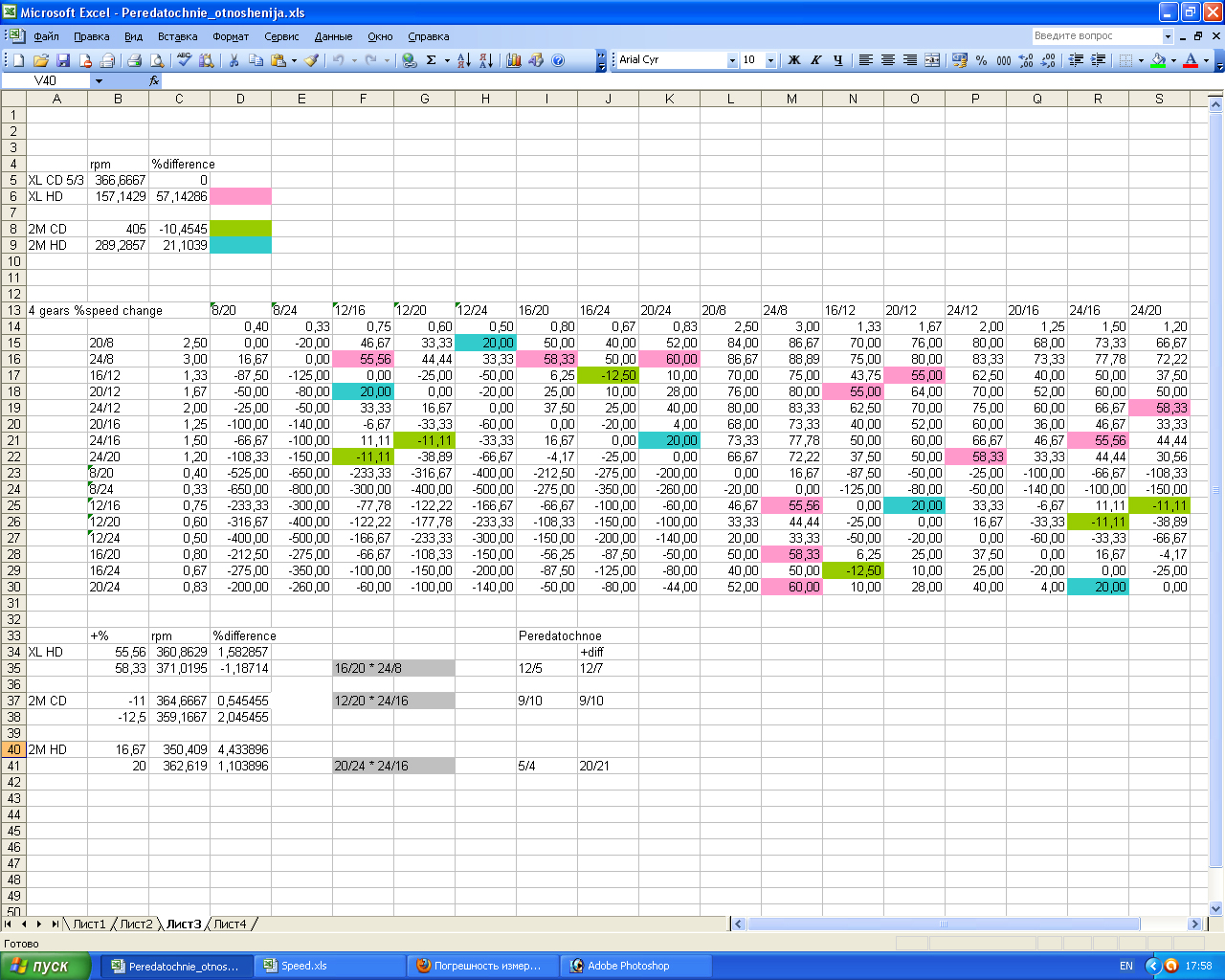
Task: Open the Файл menu
Action: point(46,36)
